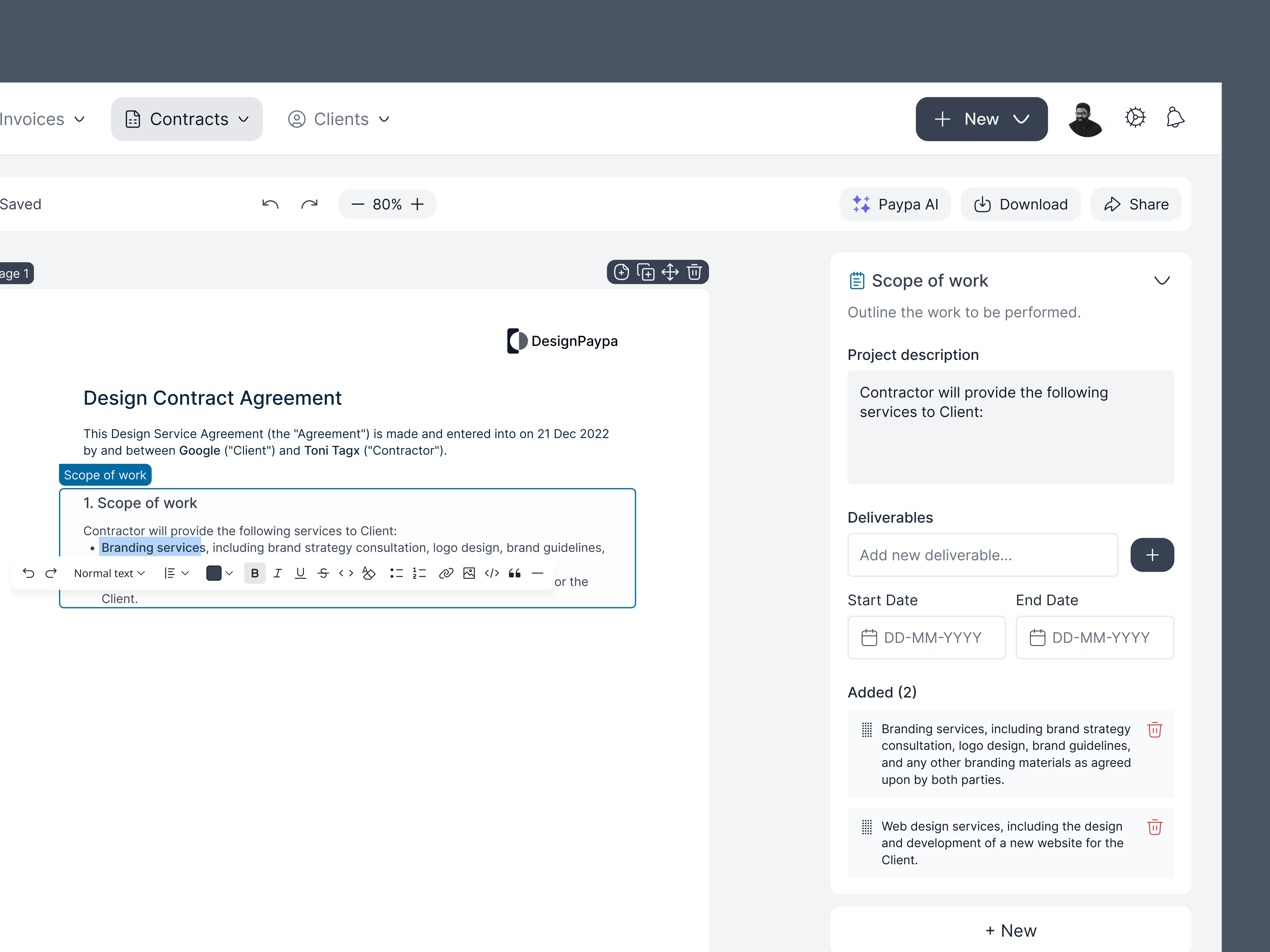This screenshot has width=1270, height=952.
Task: Open notifications via the bell icon
Action: [x=1175, y=118]
